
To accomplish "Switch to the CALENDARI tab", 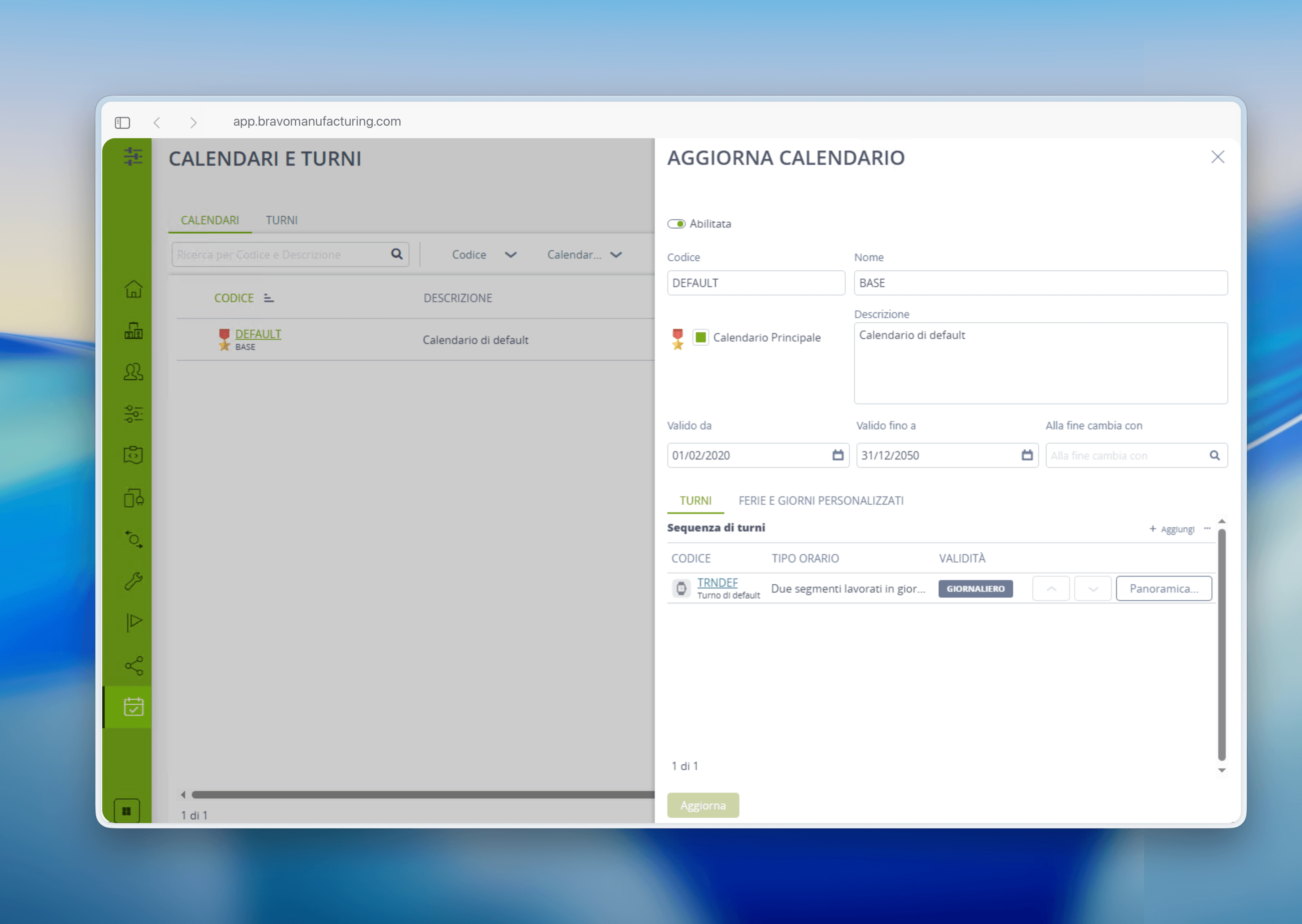I will pos(210,220).
